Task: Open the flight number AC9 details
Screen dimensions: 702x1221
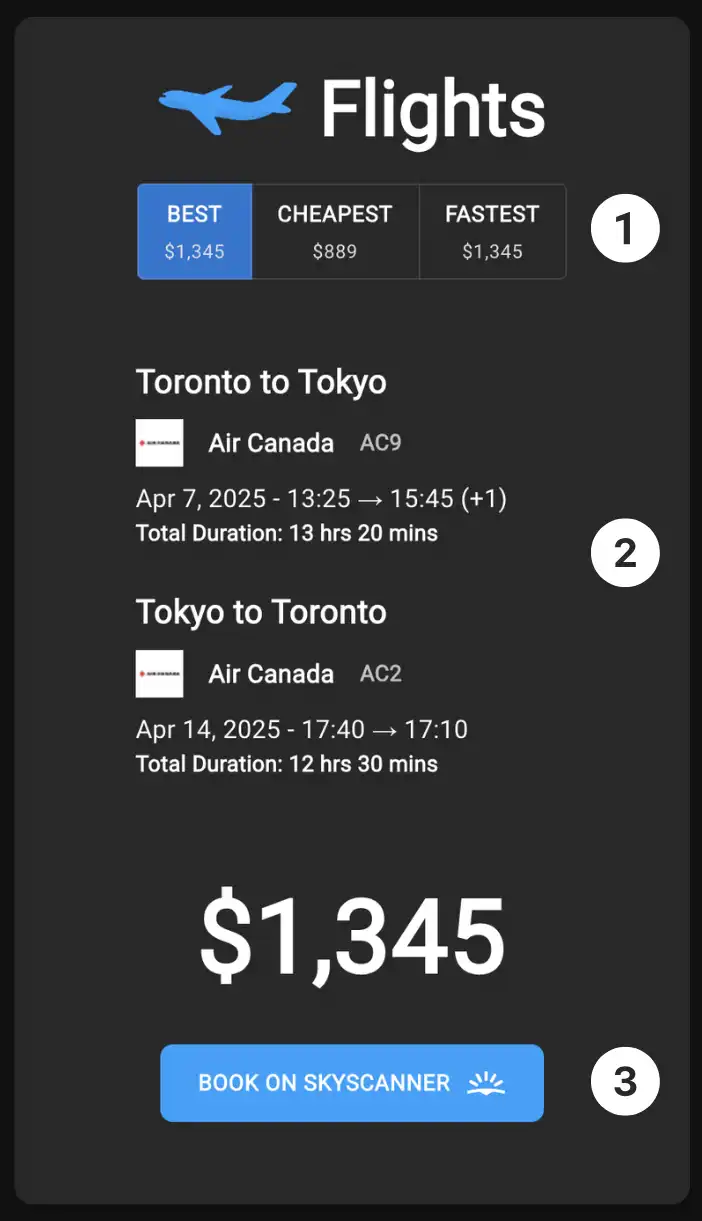Action: click(x=379, y=443)
